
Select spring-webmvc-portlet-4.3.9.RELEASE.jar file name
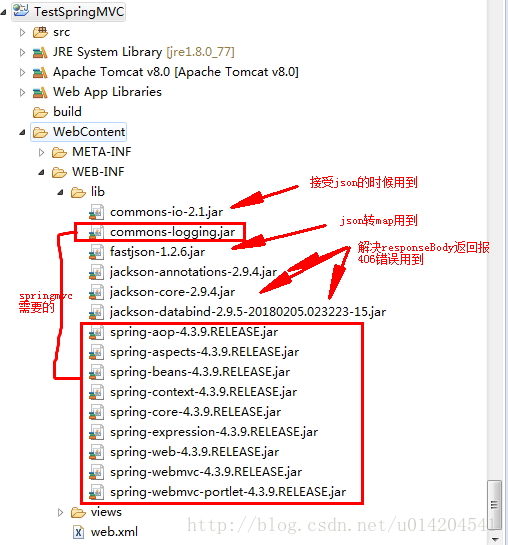[228, 492]
